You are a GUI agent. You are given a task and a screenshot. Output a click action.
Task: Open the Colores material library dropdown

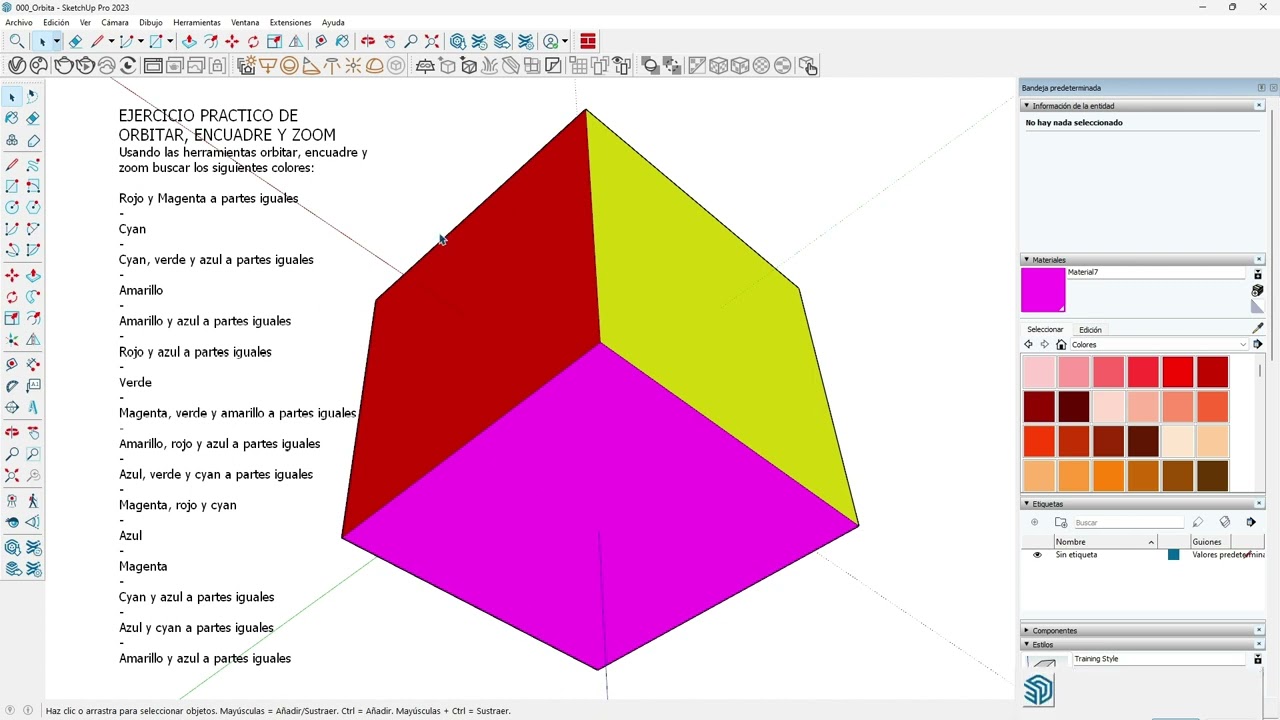1159,345
